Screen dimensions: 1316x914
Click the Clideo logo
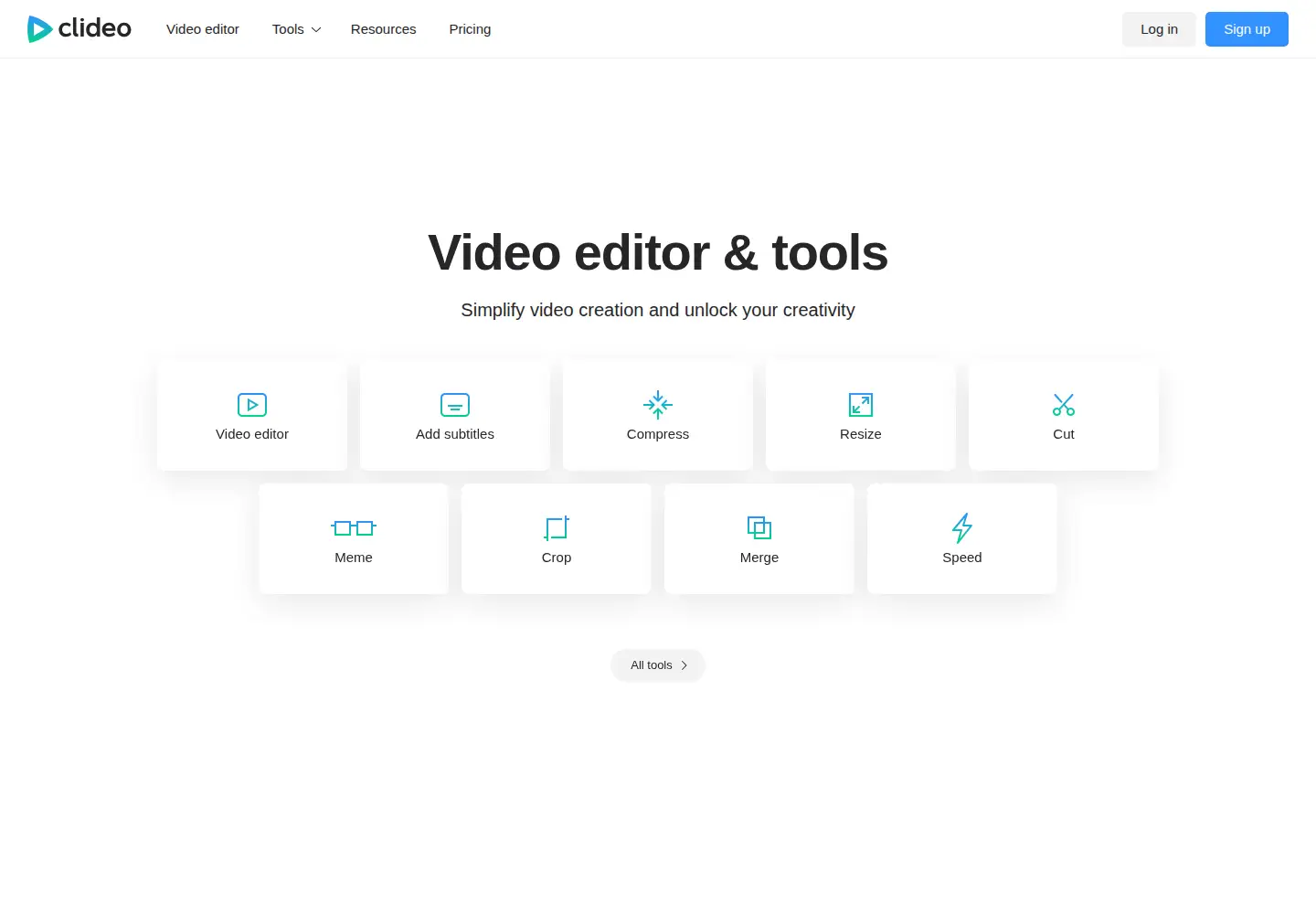coord(80,29)
